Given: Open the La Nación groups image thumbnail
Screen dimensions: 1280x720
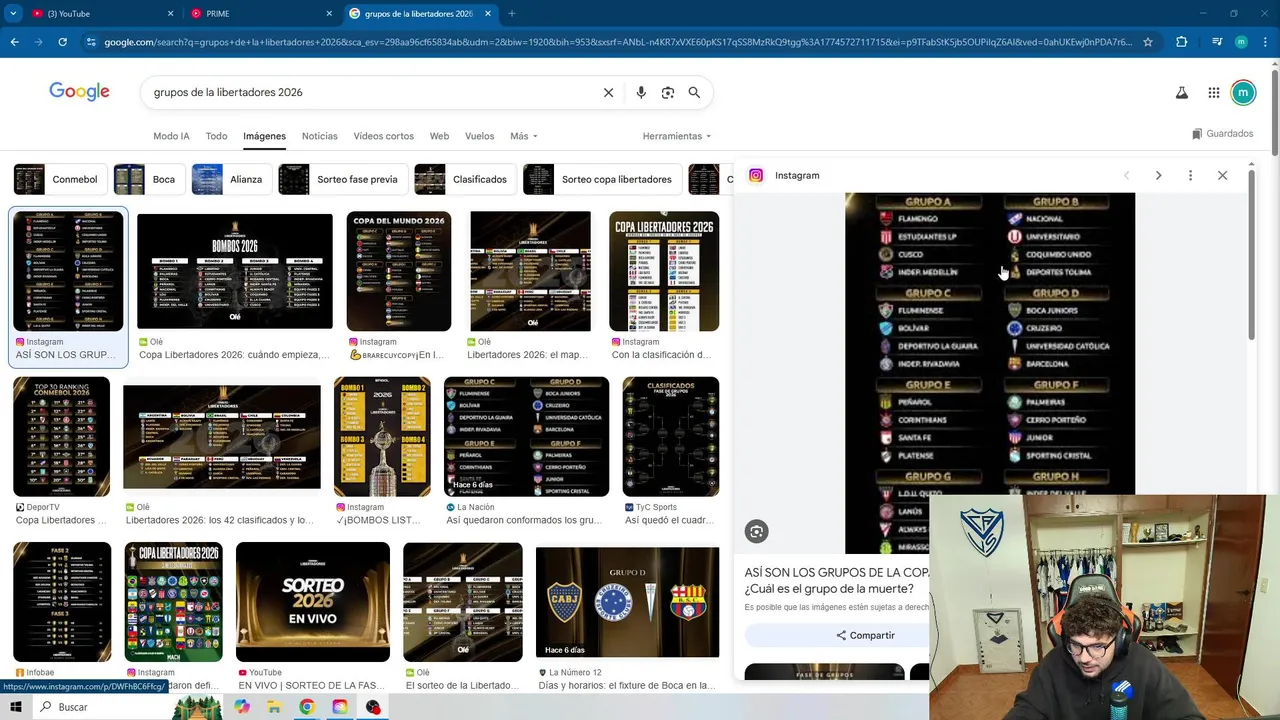Looking at the screenshot, I should click(526, 436).
